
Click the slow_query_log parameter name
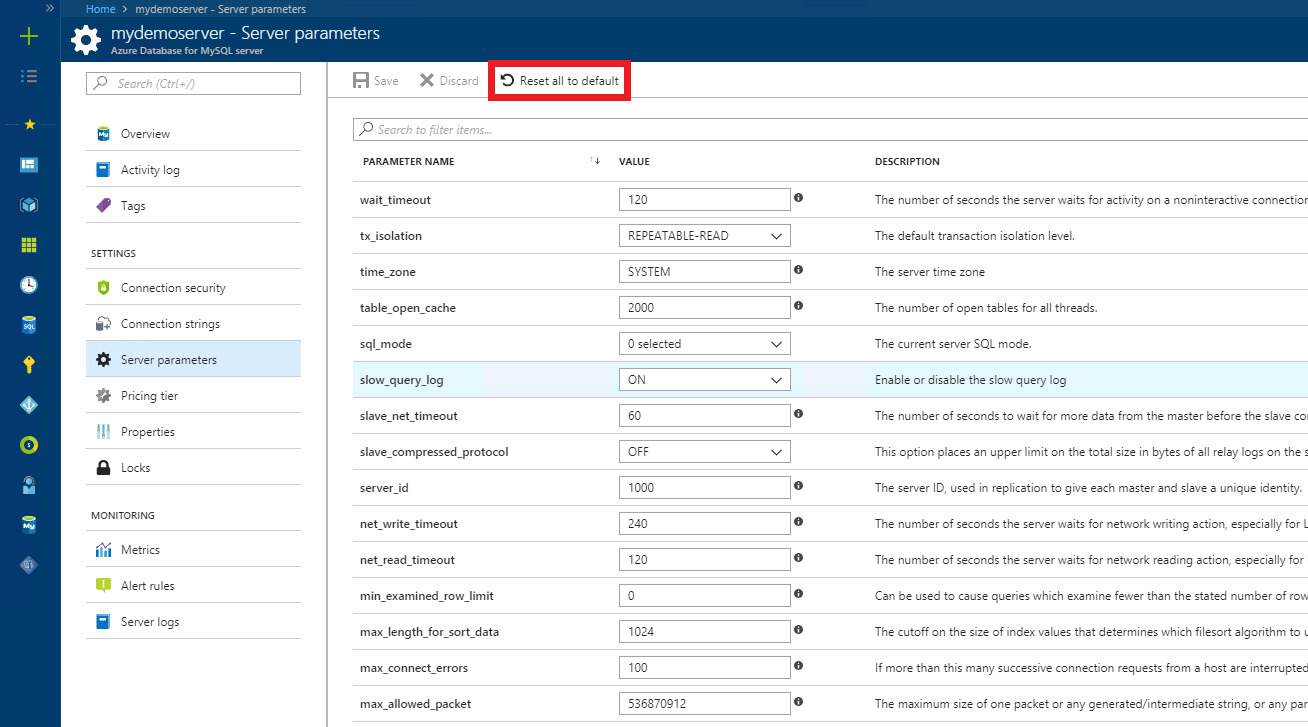click(x=402, y=380)
